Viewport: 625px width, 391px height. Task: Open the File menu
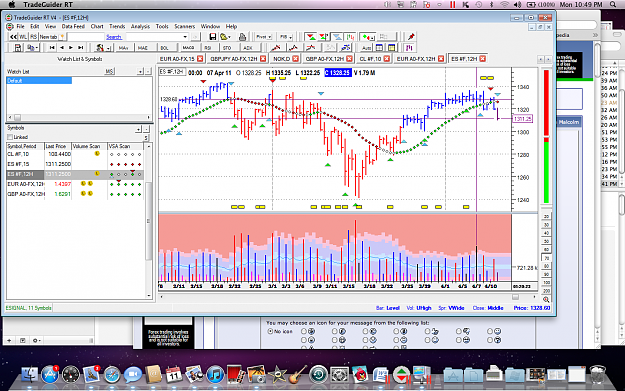20,26
